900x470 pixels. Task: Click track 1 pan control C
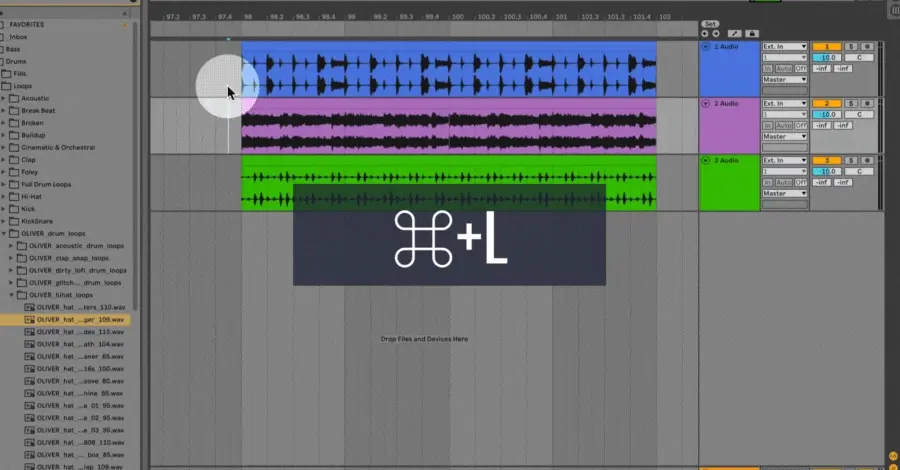[x=859, y=57]
